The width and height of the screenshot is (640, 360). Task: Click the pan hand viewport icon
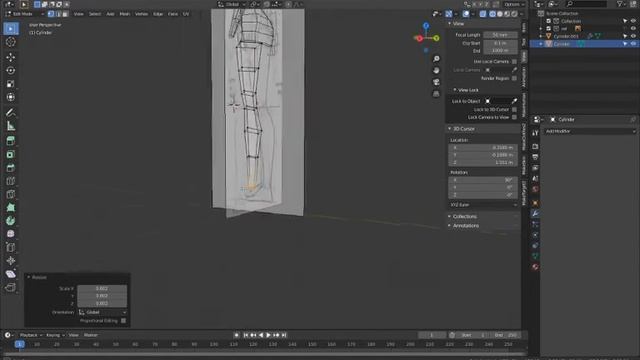coord(436,71)
